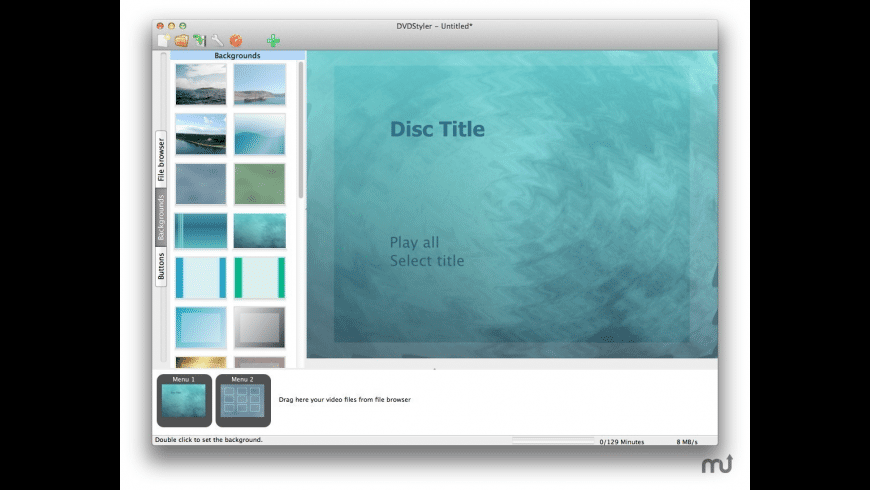Open a project with the folder icon
This screenshot has width=870, height=490.
[181, 41]
